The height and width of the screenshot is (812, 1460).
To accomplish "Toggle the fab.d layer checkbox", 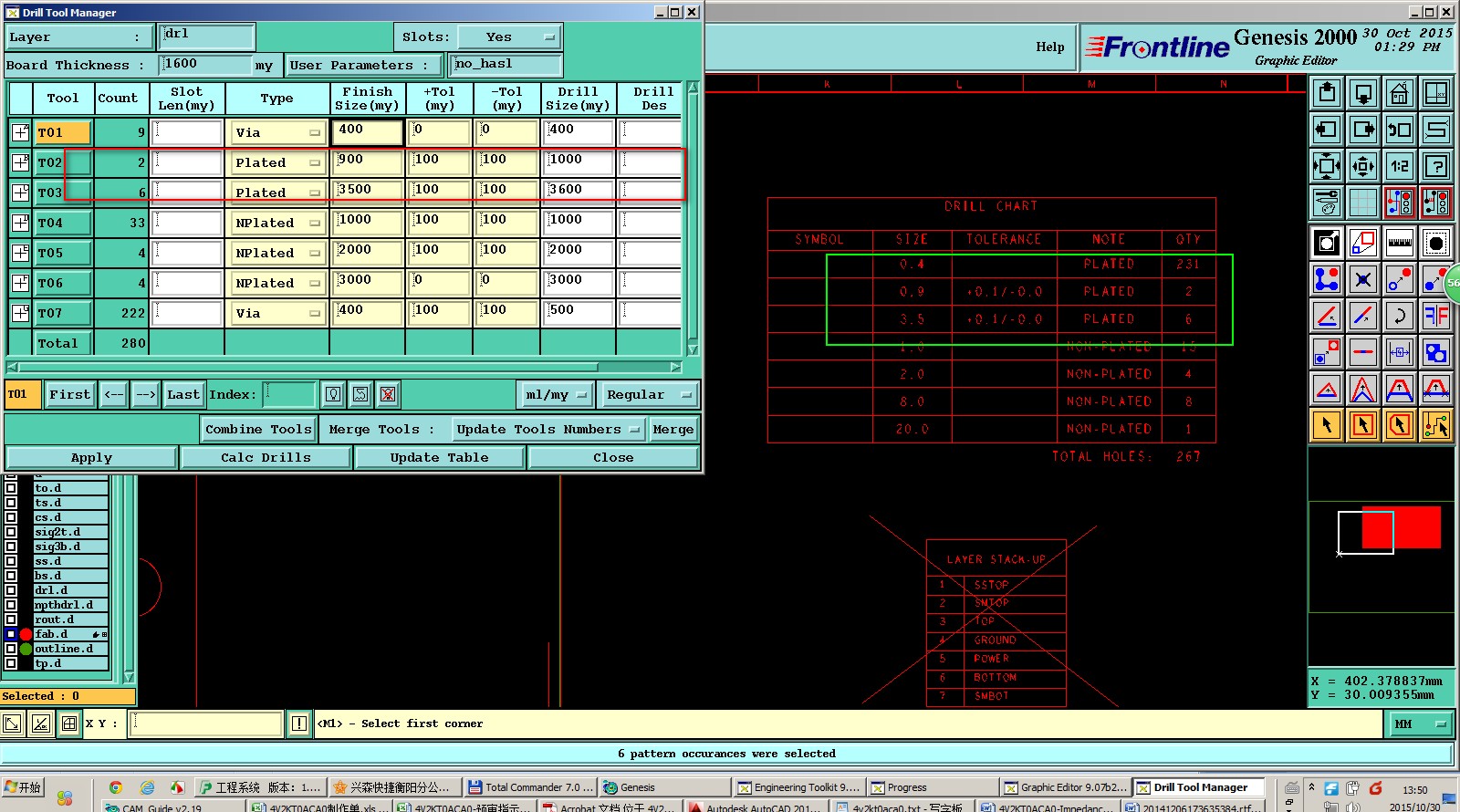I will pos(11,634).
